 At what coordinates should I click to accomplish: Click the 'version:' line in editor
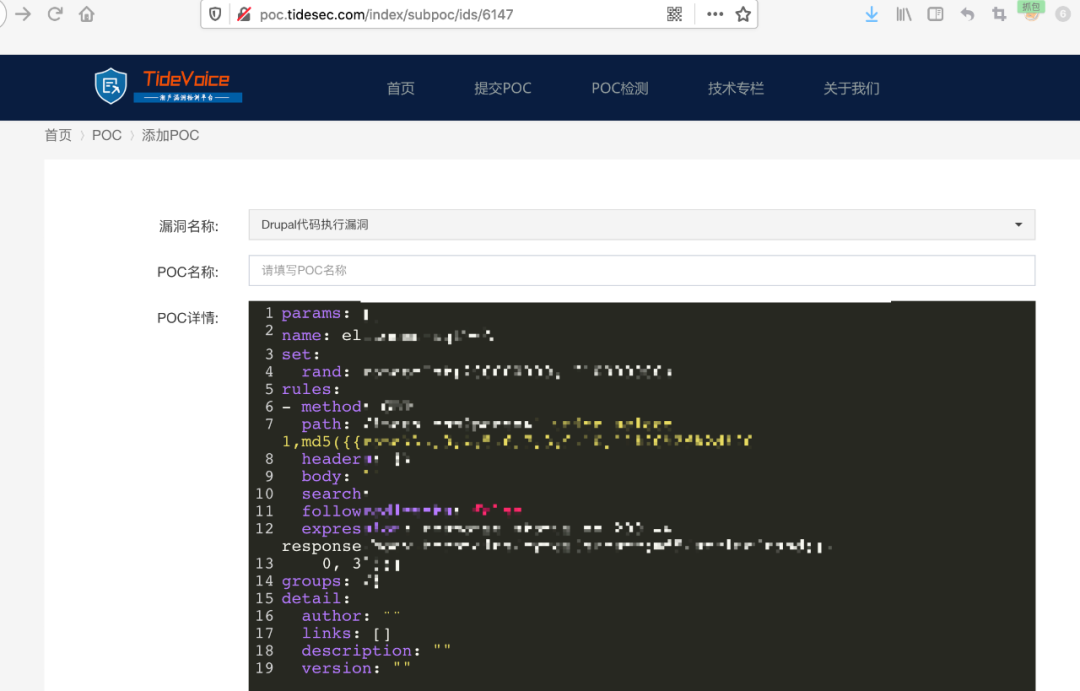pyautogui.click(x=355, y=668)
